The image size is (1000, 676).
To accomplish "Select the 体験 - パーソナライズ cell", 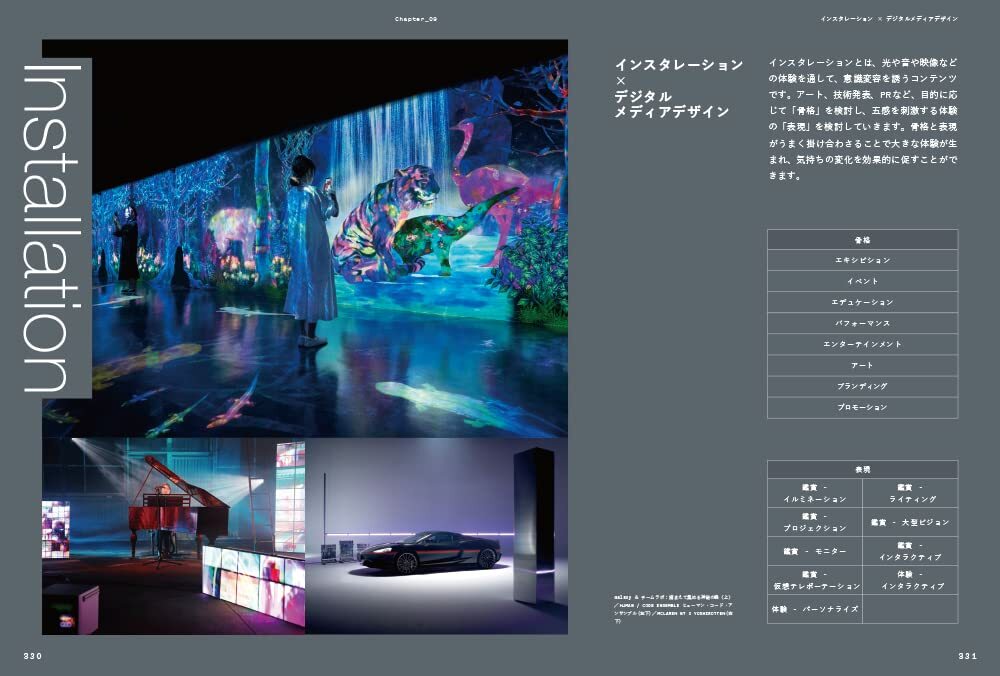I will (814, 609).
